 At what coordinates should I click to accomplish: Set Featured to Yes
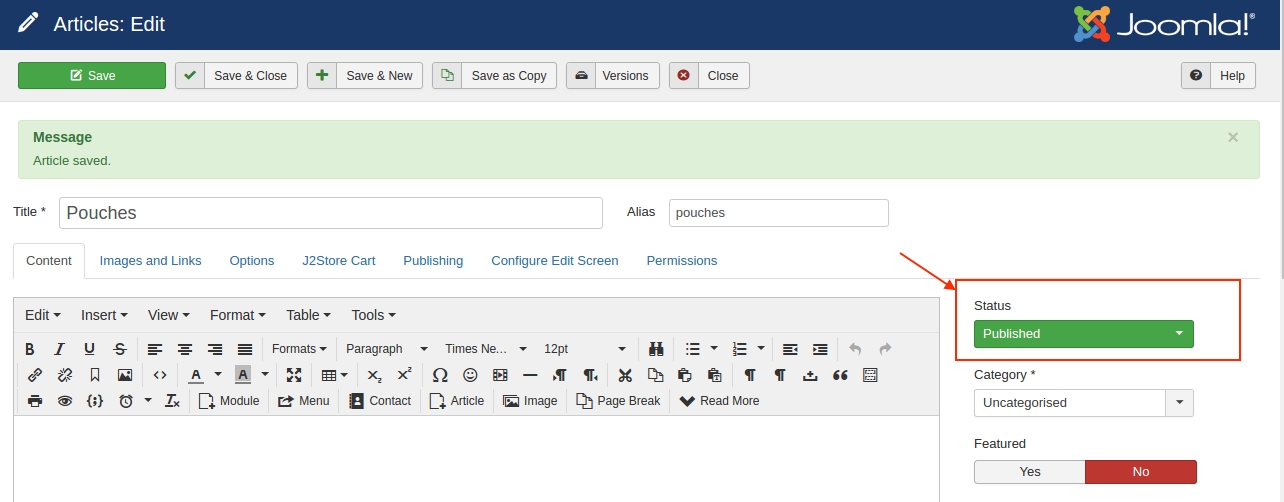click(1029, 472)
